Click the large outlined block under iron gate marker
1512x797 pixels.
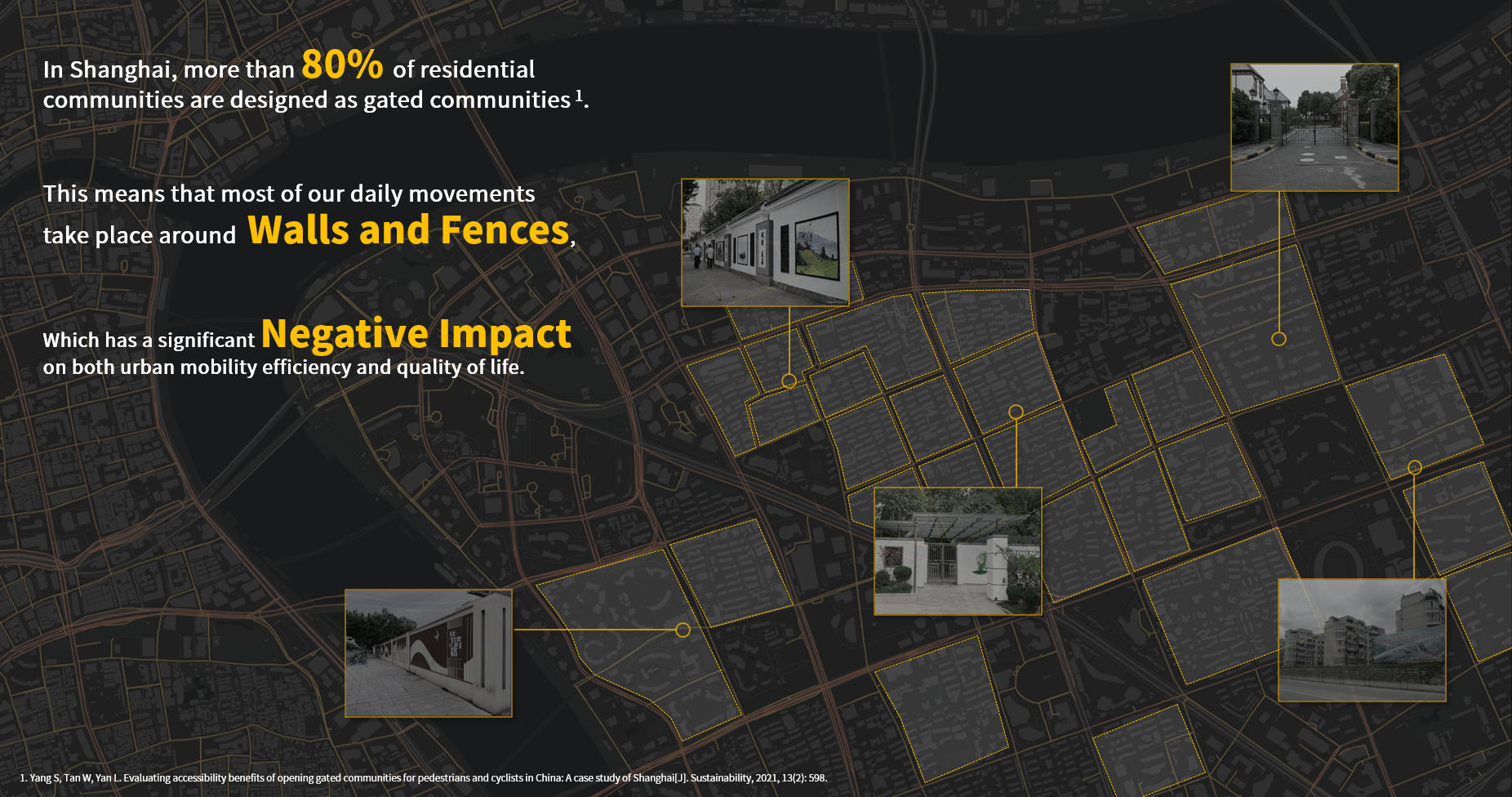1255,330
